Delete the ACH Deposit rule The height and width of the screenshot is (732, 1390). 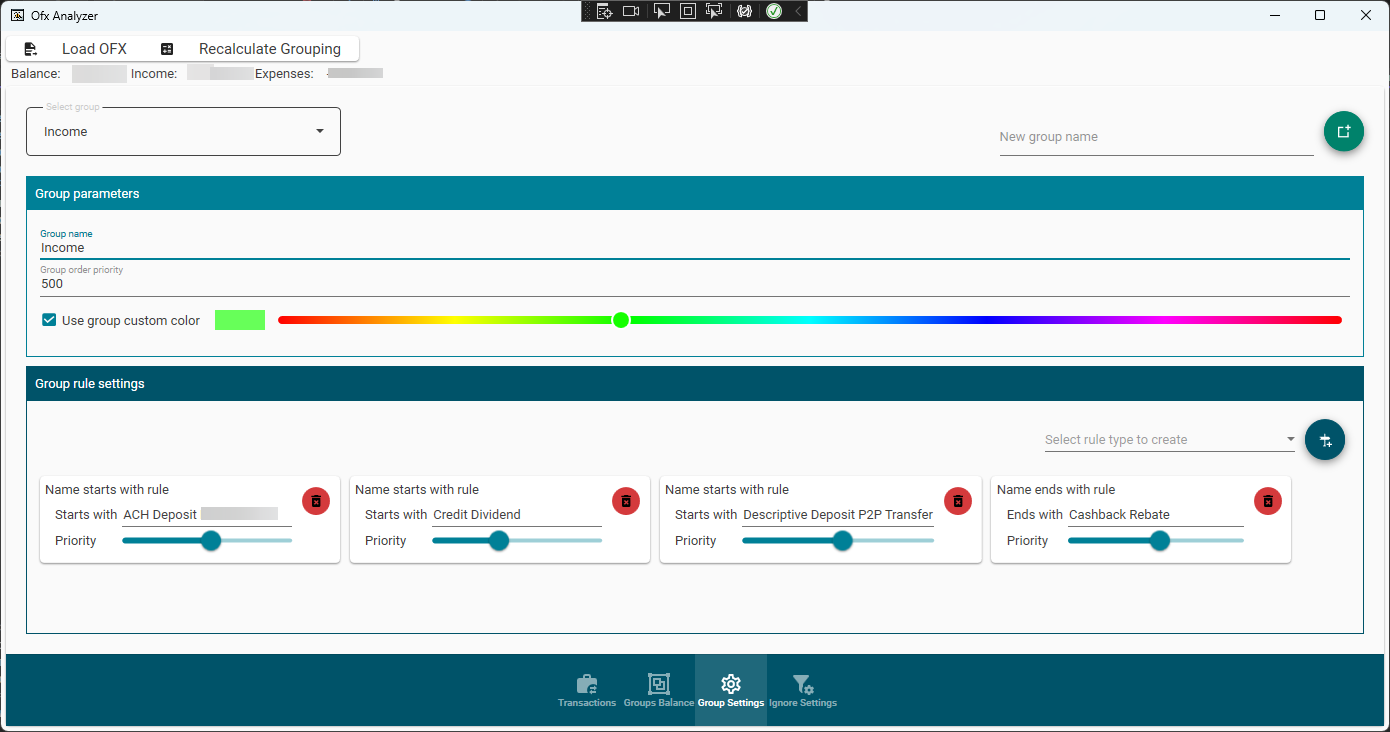(316, 501)
